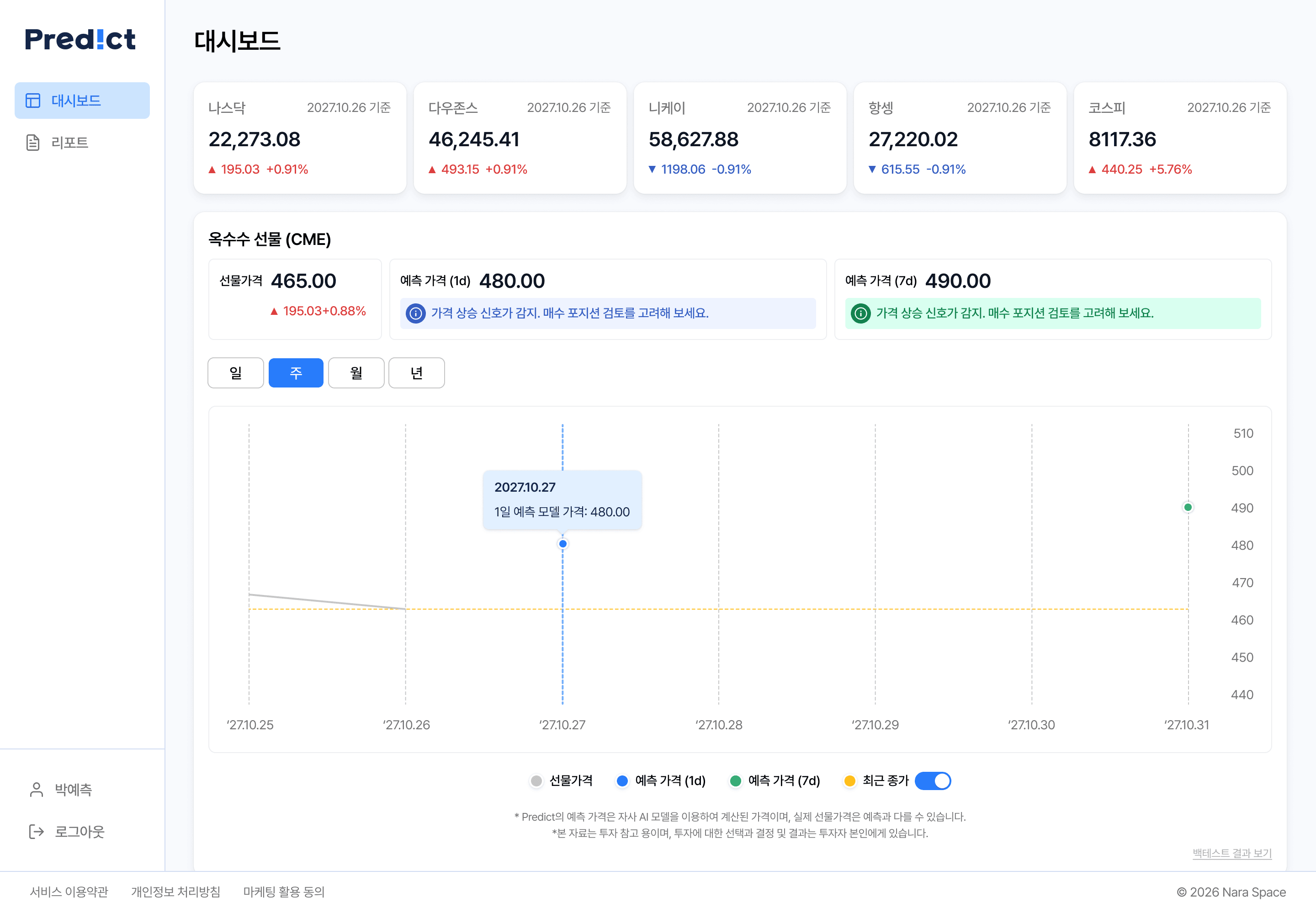The image size is (1316, 913).
Task: Click the Predict logo
Action: click(x=80, y=39)
